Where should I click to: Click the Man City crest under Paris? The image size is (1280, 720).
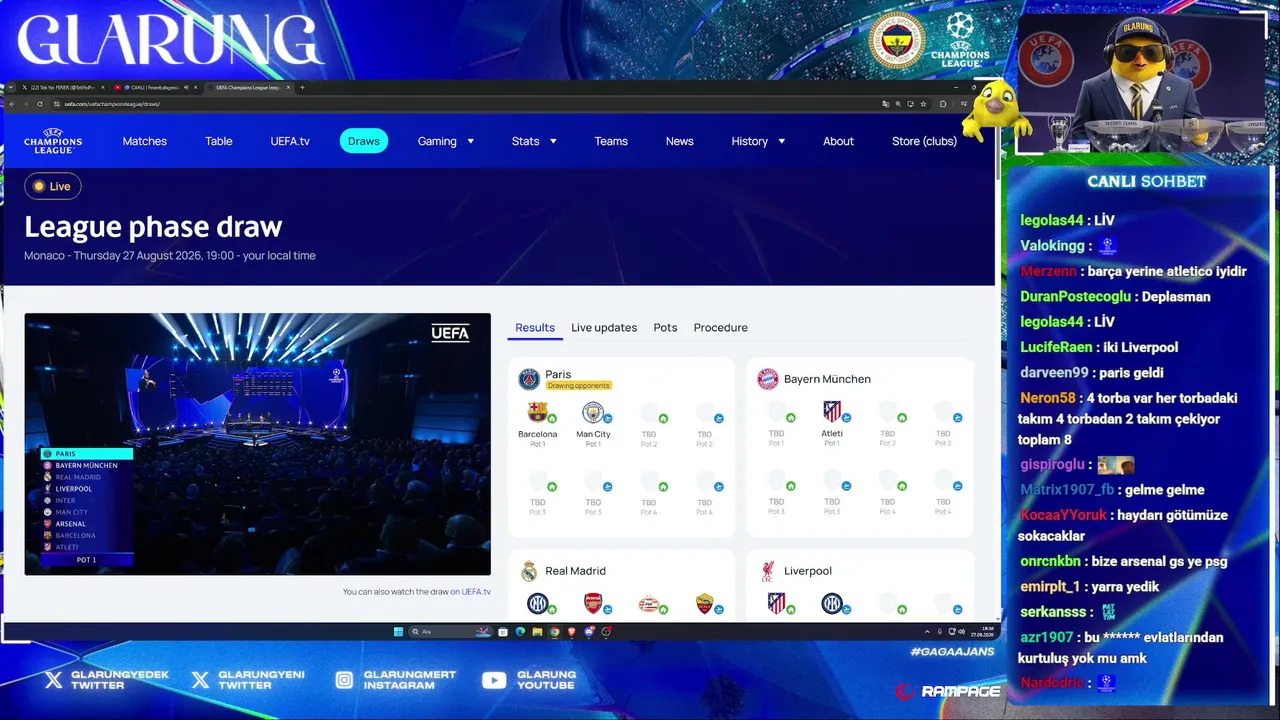[x=593, y=412]
